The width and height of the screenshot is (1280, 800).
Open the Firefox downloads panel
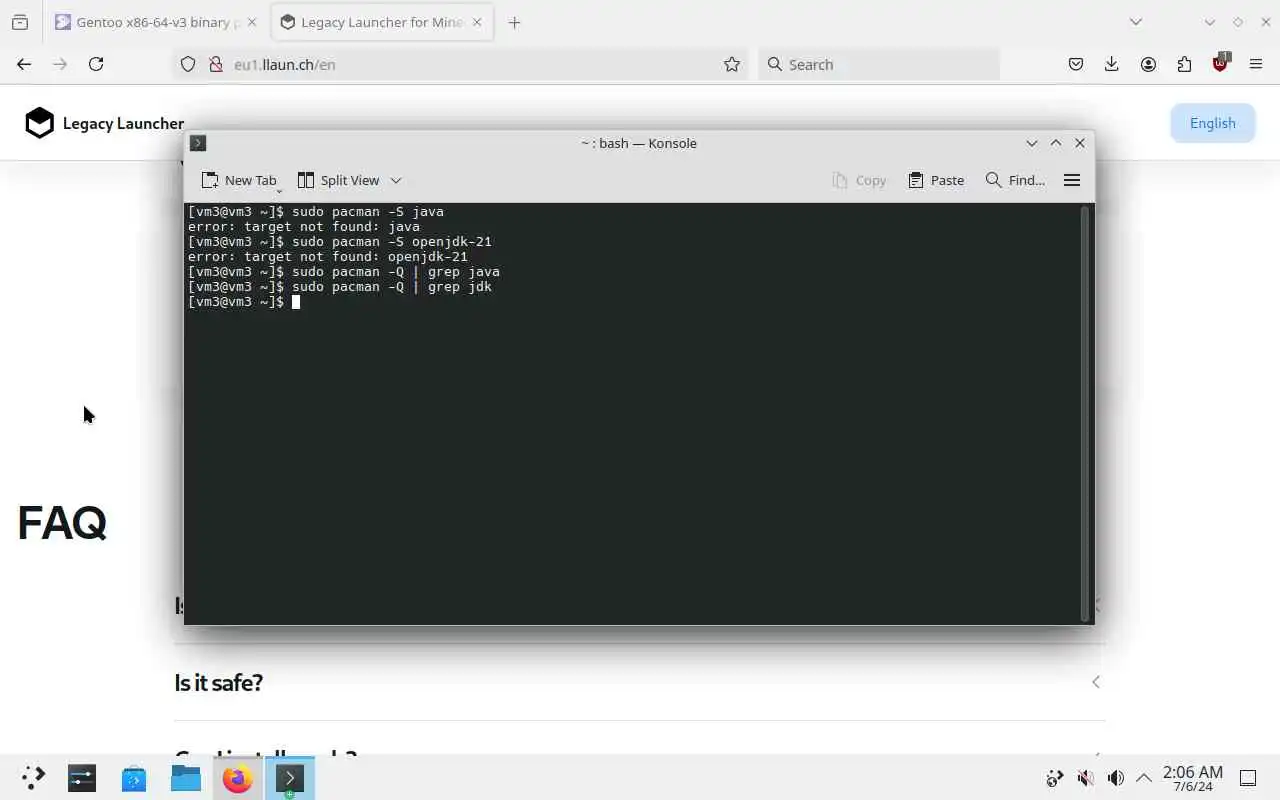tap(1112, 64)
